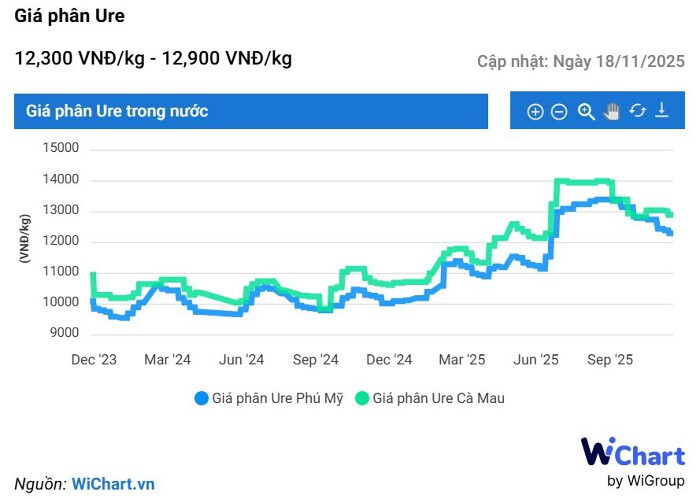Reset chart zoom with the refresh arrows icon

pos(637,112)
